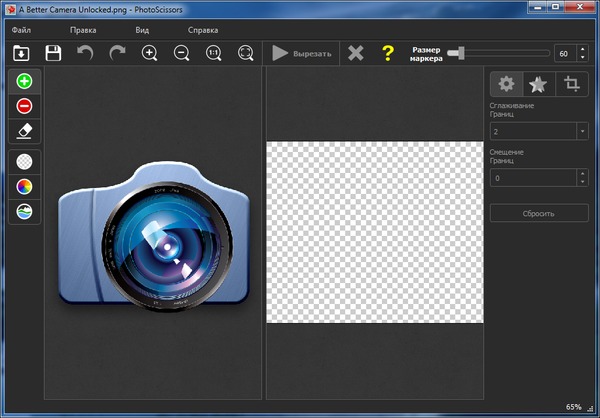Switch to the crop settings tab
The image size is (600, 418).
(x=572, y=84)
